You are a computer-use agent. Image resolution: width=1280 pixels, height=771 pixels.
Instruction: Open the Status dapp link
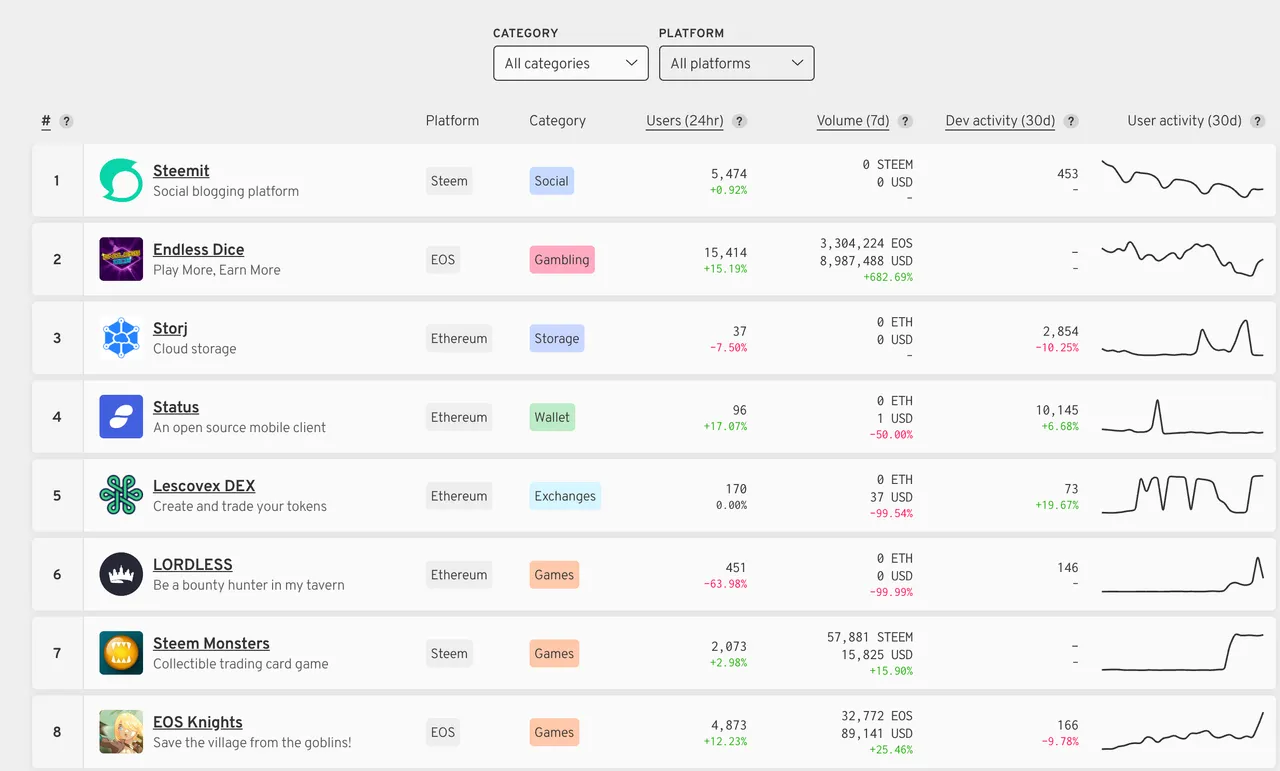coord(176,407)
